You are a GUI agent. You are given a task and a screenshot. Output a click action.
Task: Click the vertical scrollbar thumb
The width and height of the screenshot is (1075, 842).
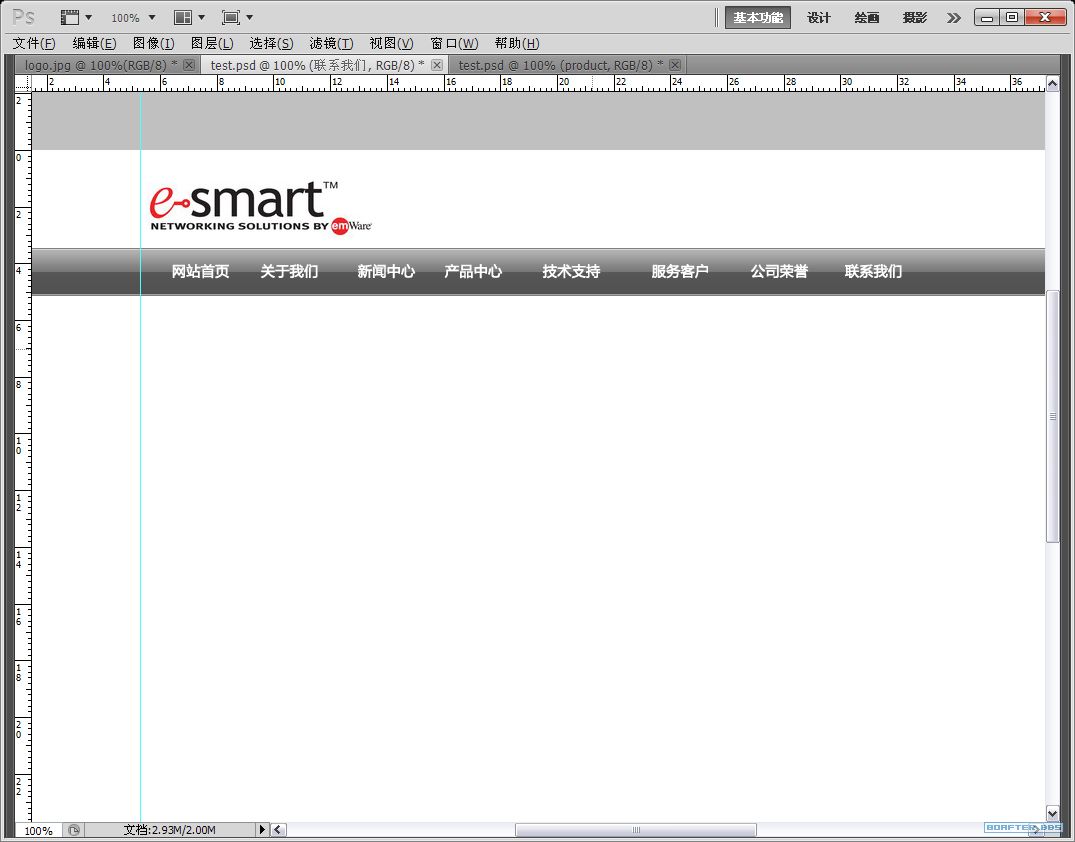(1052, 416)
